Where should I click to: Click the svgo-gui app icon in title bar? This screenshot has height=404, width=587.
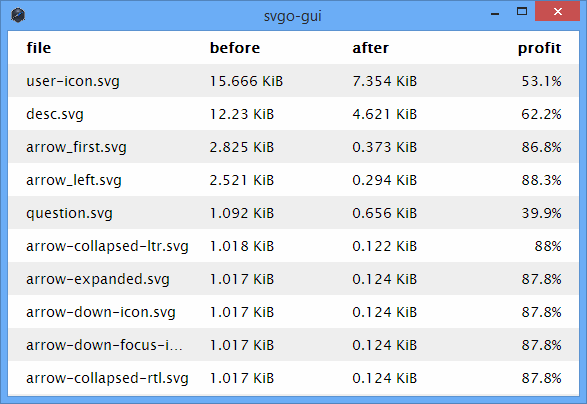(18, 15)
